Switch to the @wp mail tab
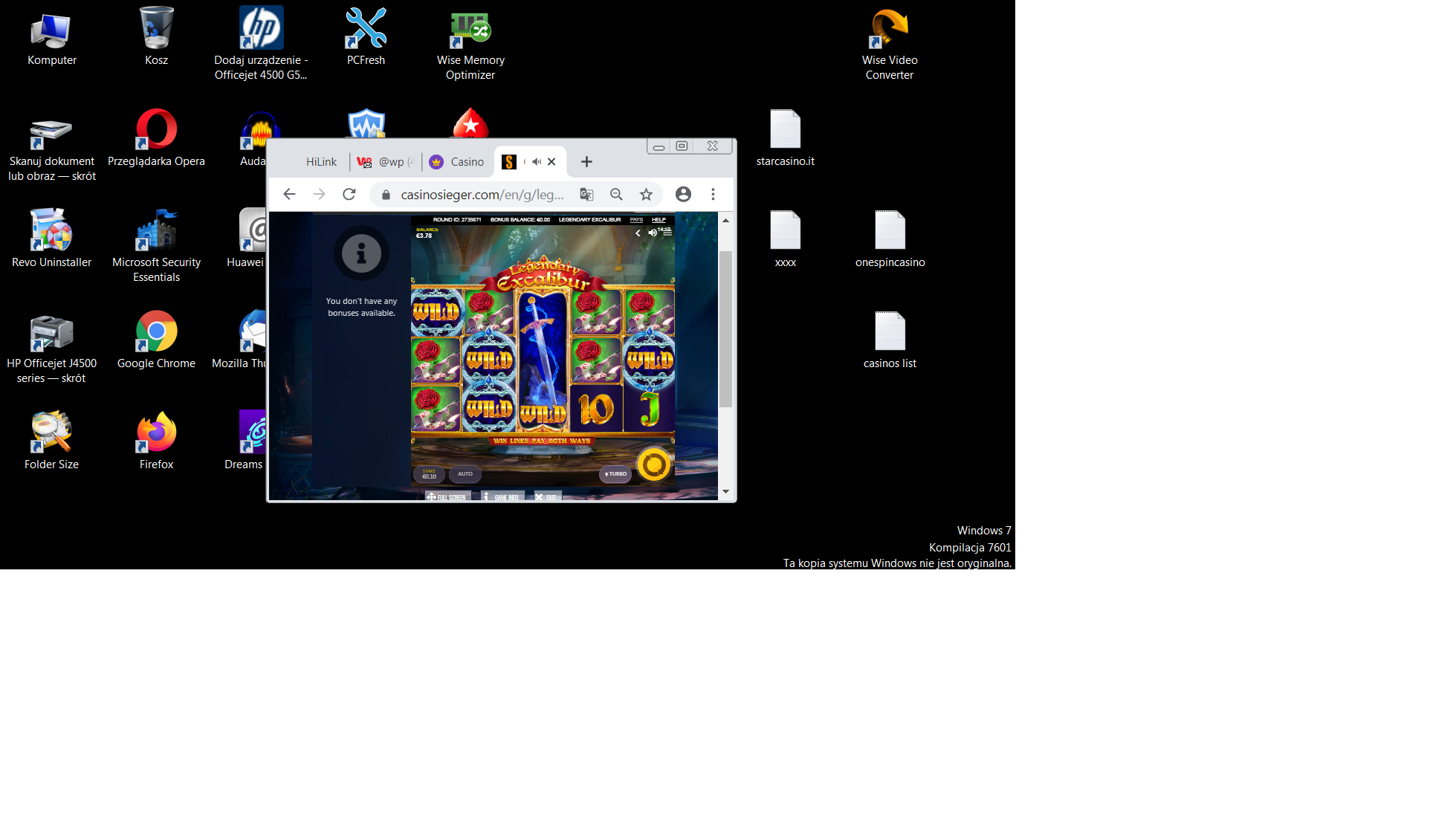Image resolution: width=1456 pixels, height=819 pixels. click(x=385, y=162)
